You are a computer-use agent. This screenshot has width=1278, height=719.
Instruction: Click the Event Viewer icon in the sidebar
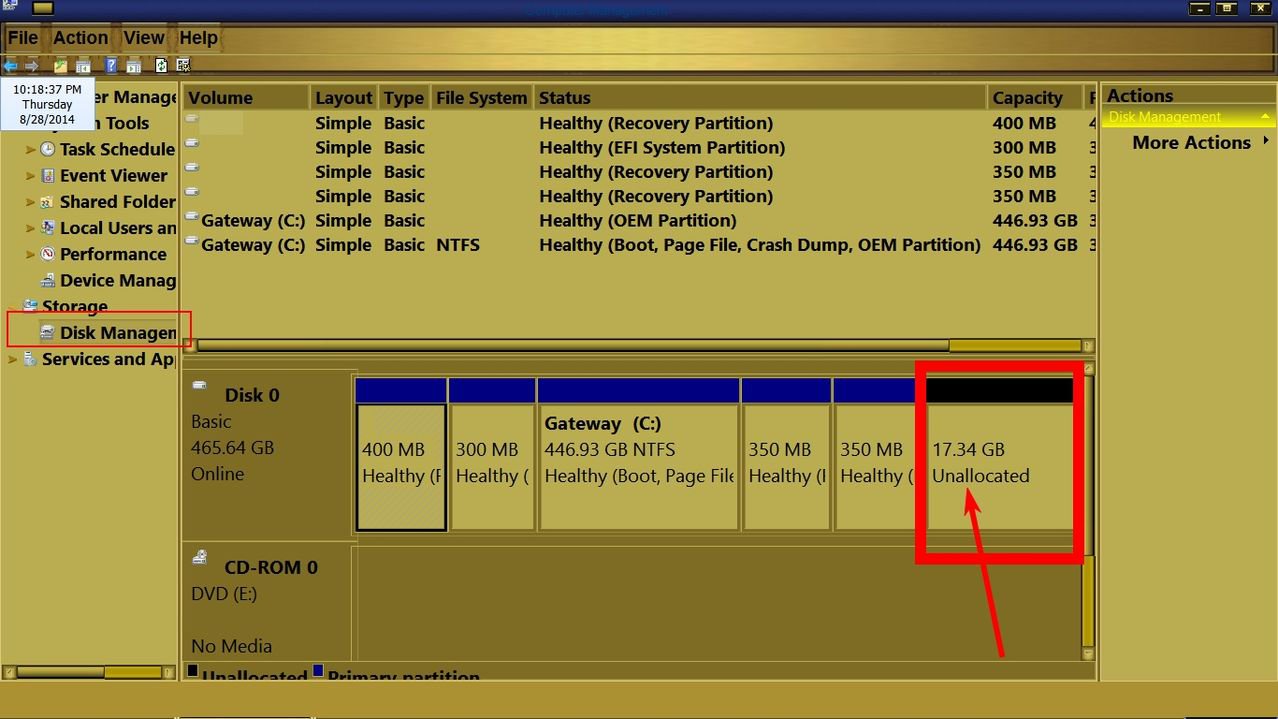coord(47,175)
